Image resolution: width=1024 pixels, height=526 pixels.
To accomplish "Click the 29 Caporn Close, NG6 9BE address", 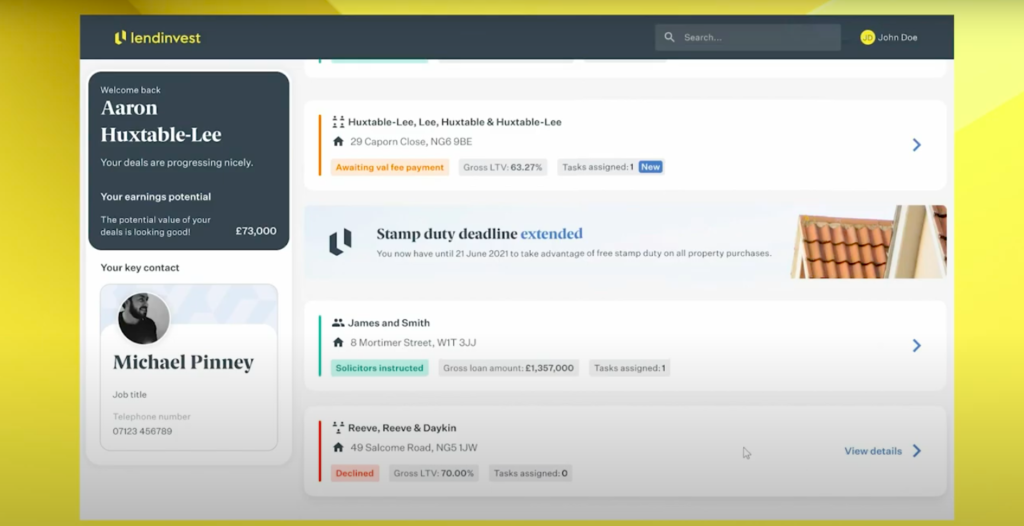I will (411, 142).
